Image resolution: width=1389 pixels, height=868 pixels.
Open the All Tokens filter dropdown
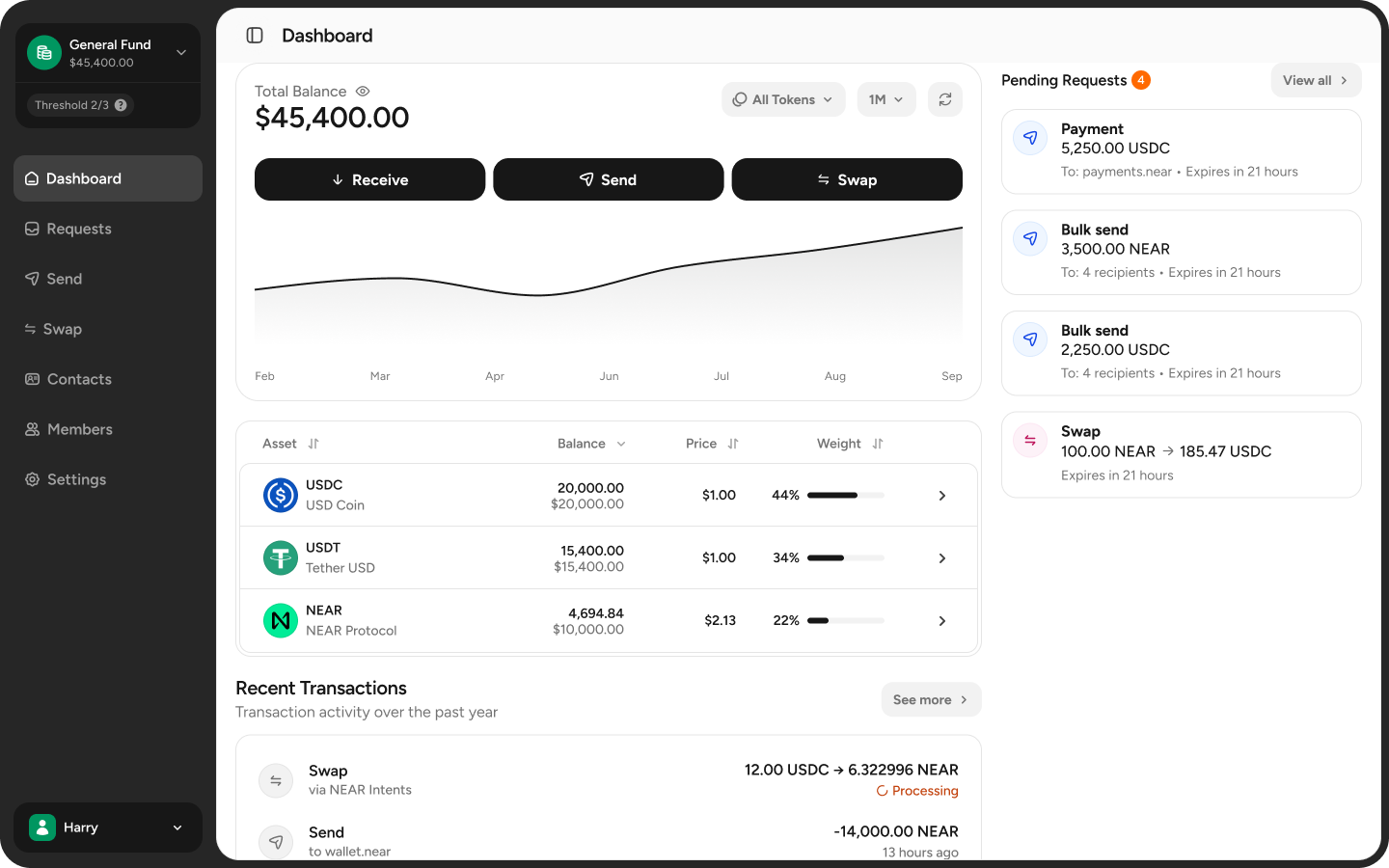783,99
